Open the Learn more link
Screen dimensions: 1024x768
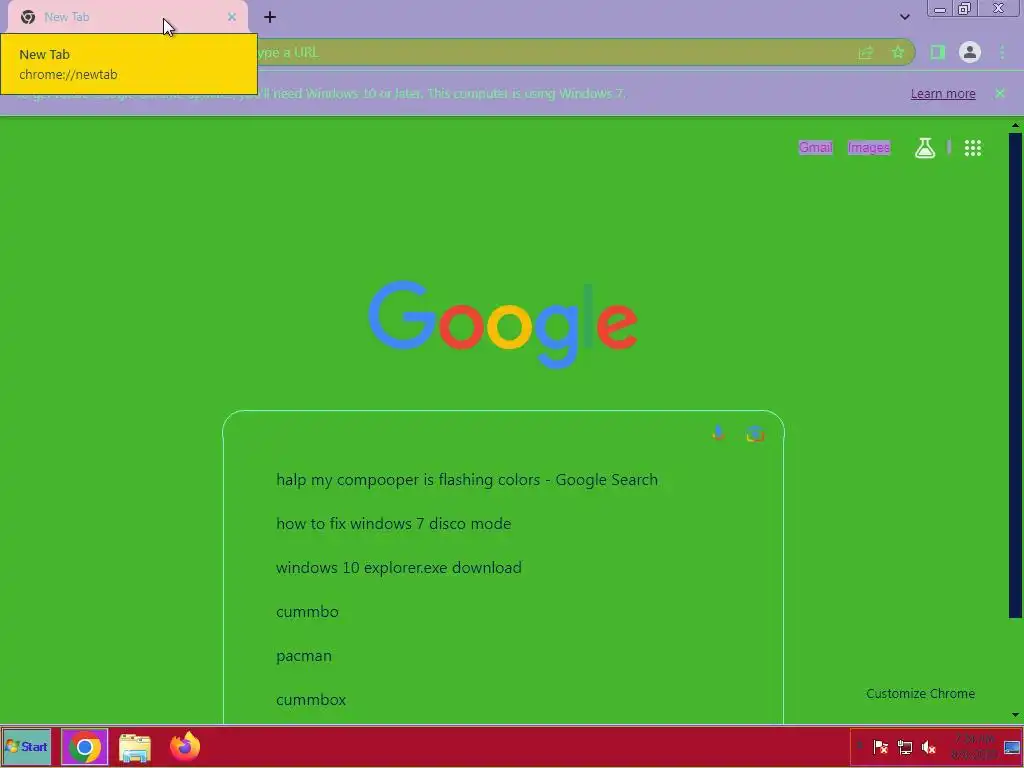click(943, 93)
